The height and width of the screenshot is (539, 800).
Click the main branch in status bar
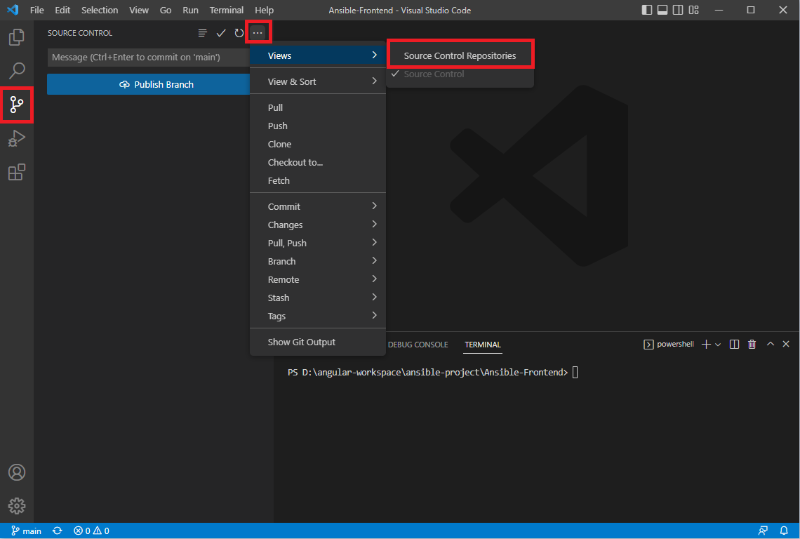tap(26, 531)
